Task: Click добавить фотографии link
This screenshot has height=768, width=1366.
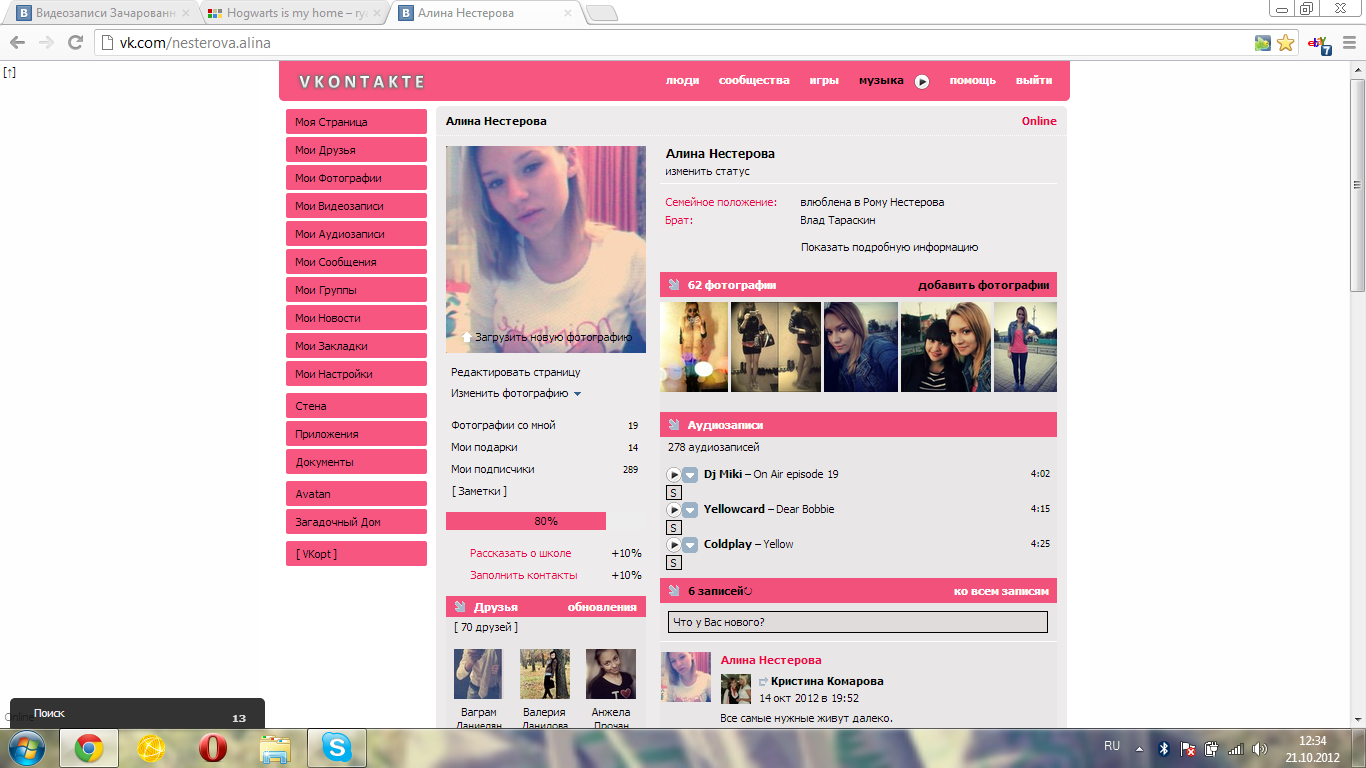Action: (x=983, y=285)
